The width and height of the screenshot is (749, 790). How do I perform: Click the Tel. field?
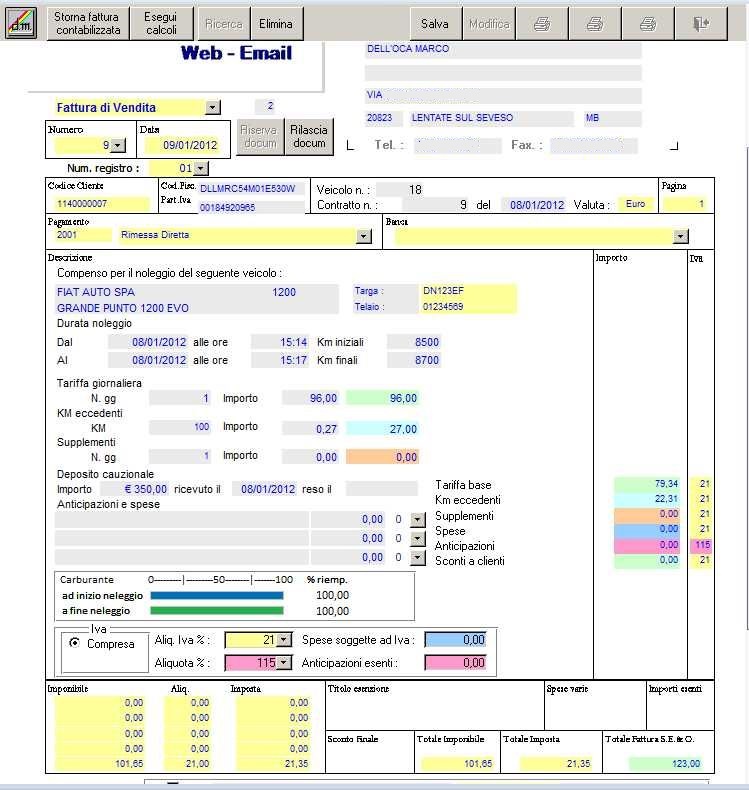pos(457,146)
